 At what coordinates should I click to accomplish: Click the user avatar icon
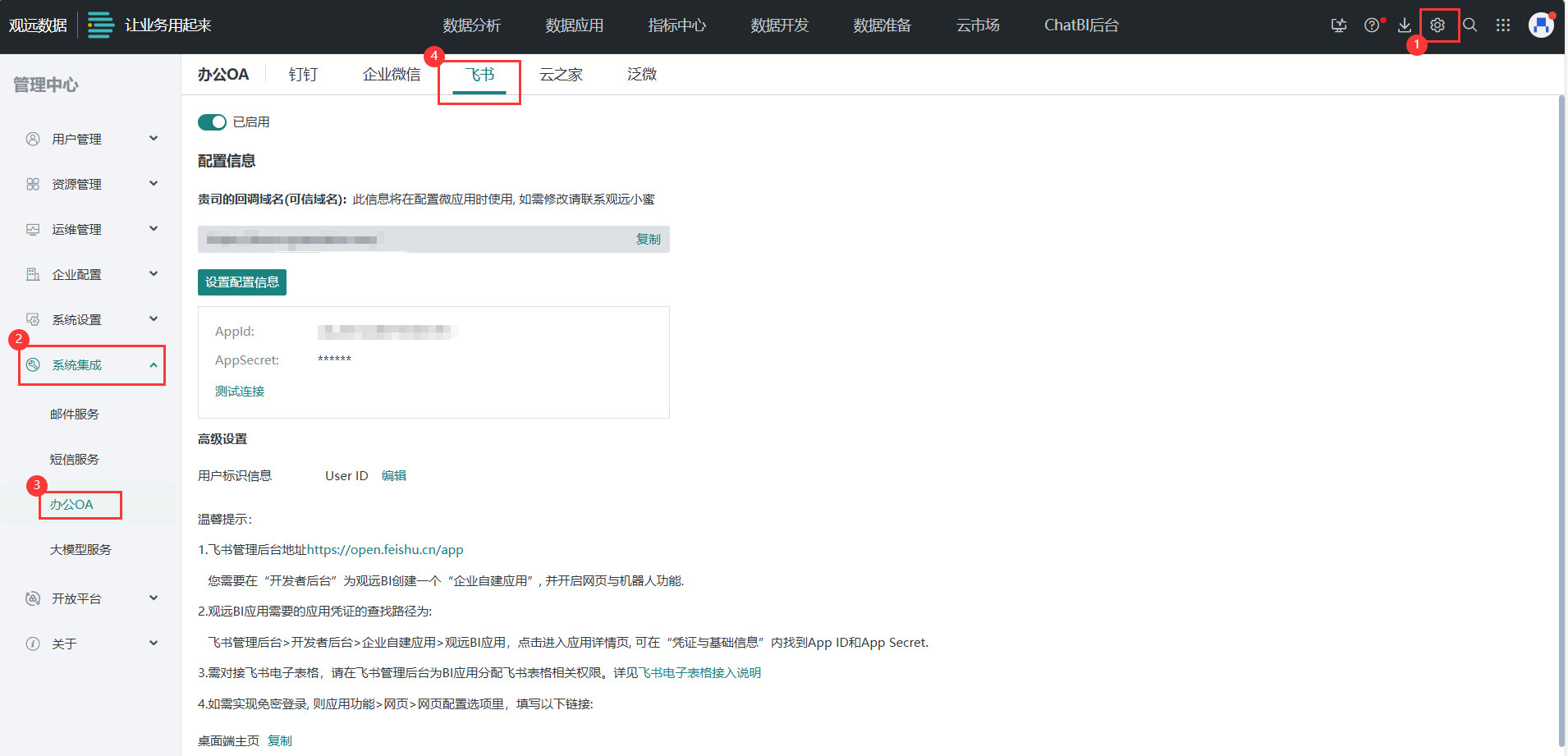coord(1540,25)
